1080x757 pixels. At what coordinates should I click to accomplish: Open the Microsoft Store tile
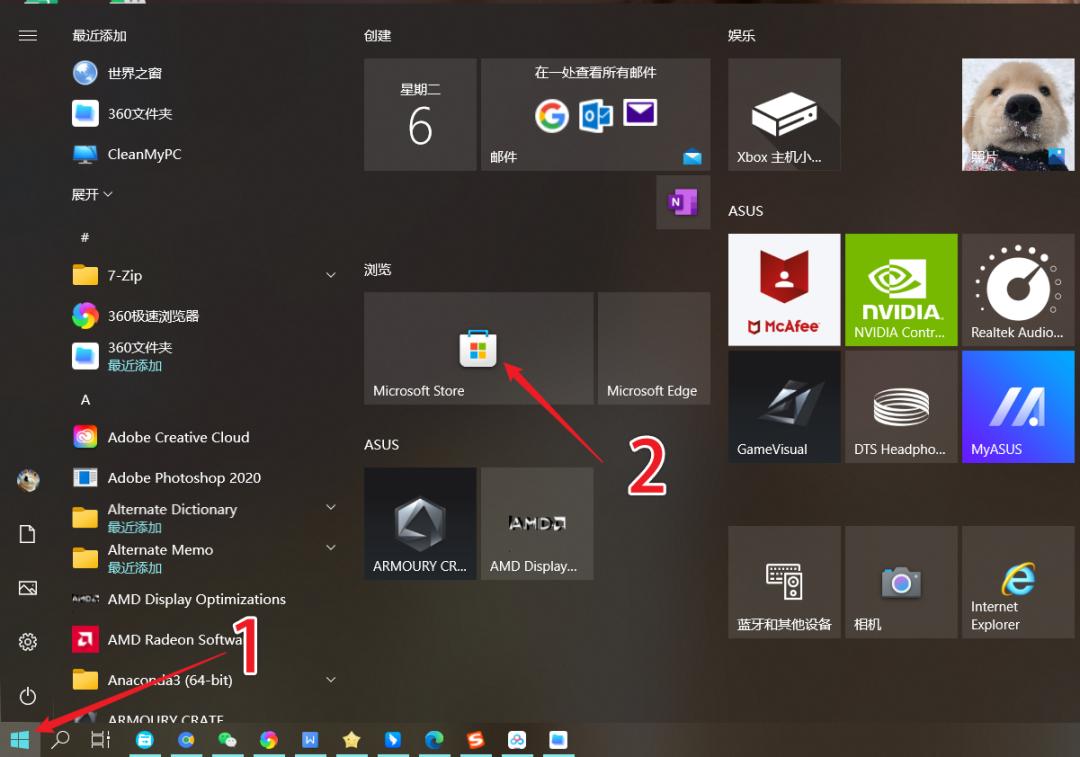pyautogui.click(x=478, y=347)
